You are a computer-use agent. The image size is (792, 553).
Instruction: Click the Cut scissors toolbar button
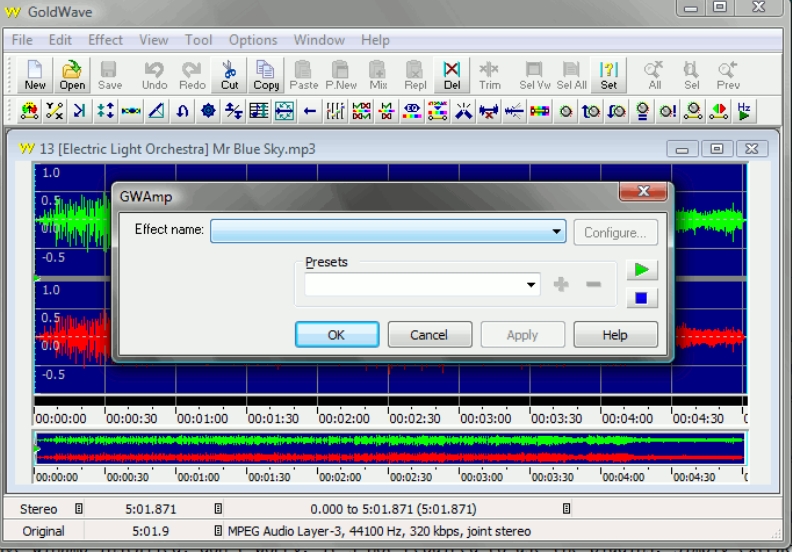pyautogui.click(x=229, y=75)
